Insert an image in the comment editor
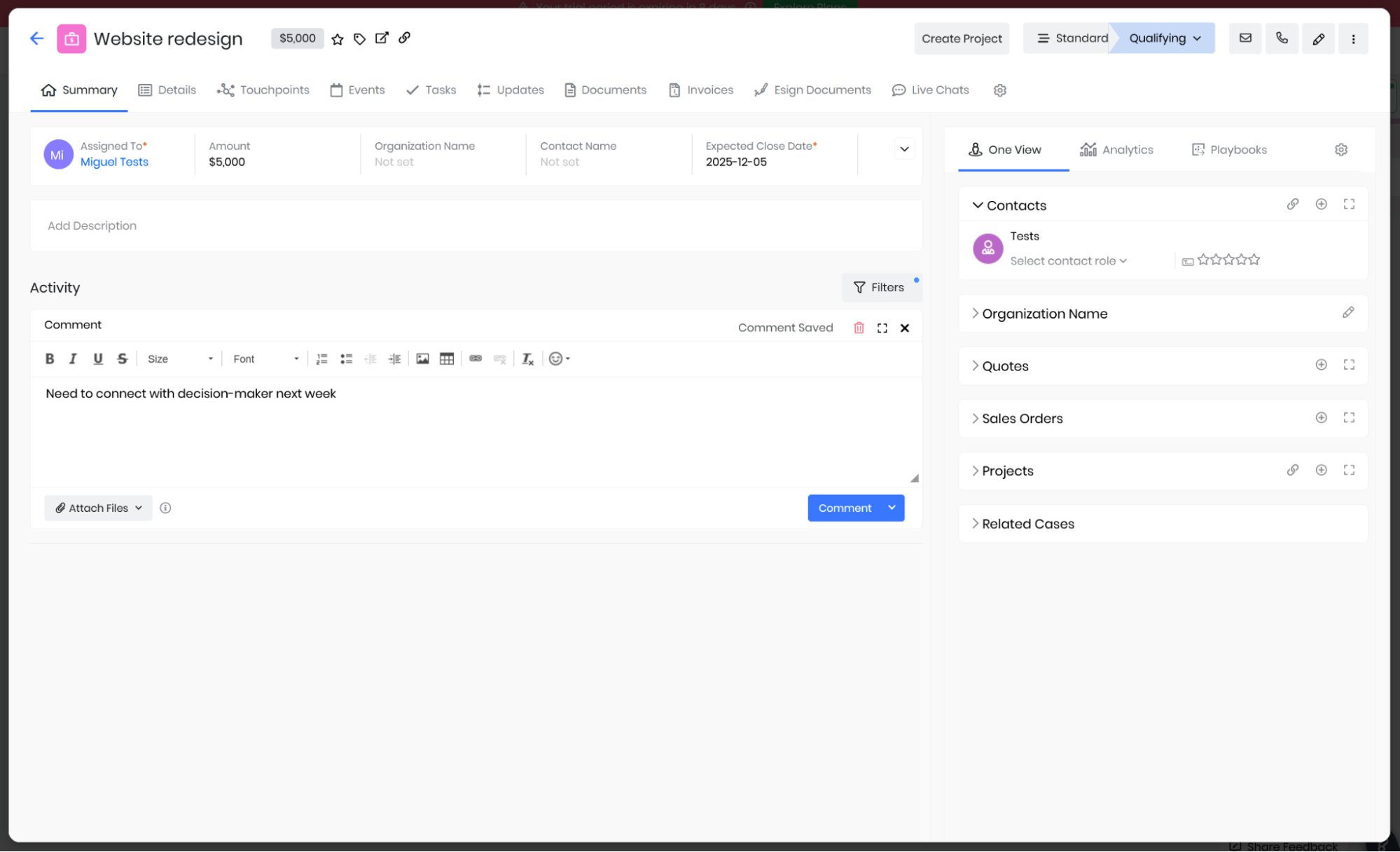The height and width of the screenshot is (852, 1400). coord(422,358)
